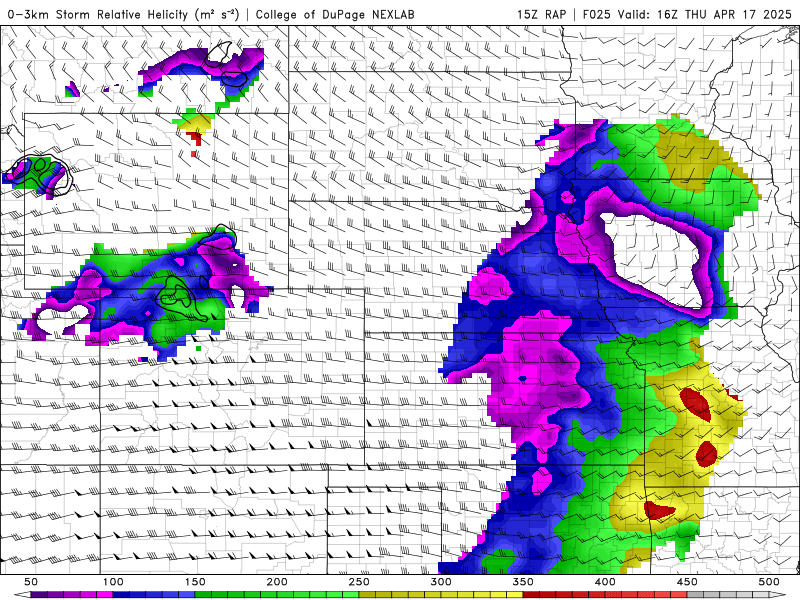Select the 300 legend value

441,582
